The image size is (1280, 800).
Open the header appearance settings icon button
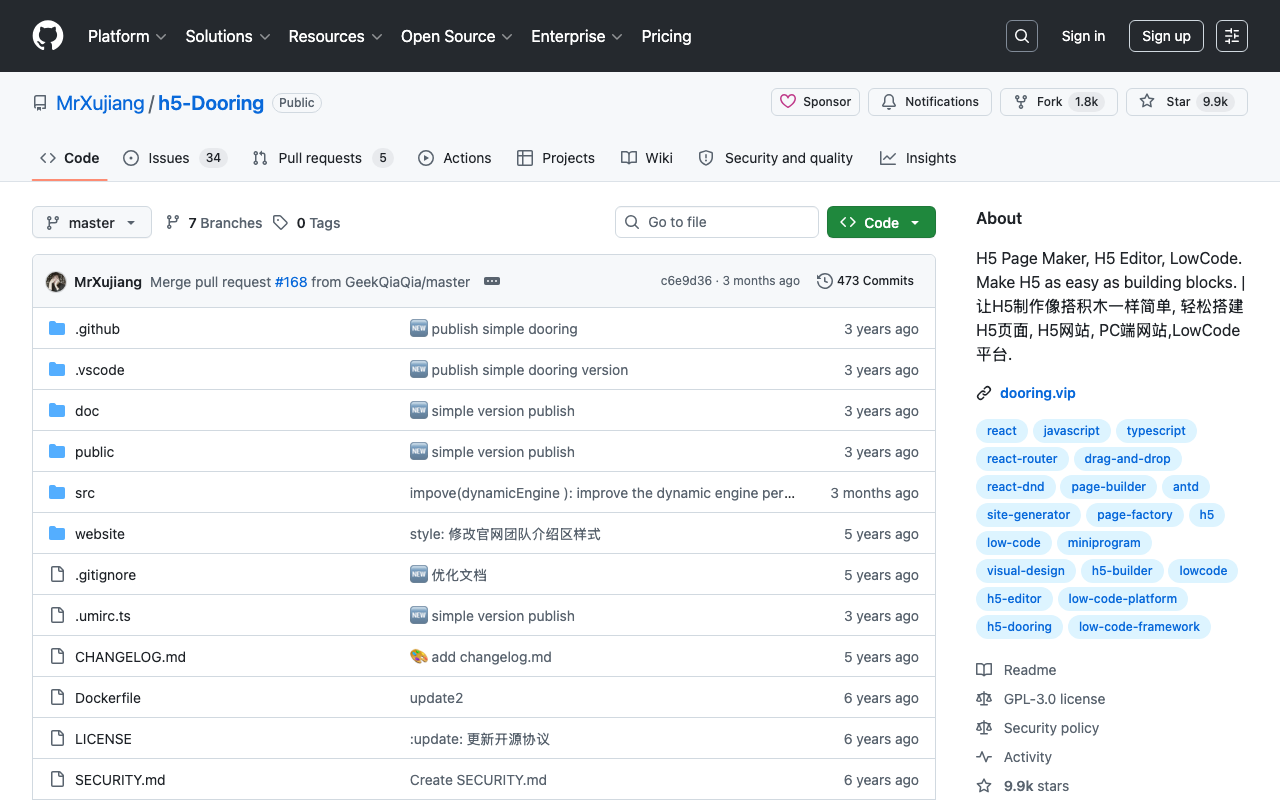click(1232, 36)
